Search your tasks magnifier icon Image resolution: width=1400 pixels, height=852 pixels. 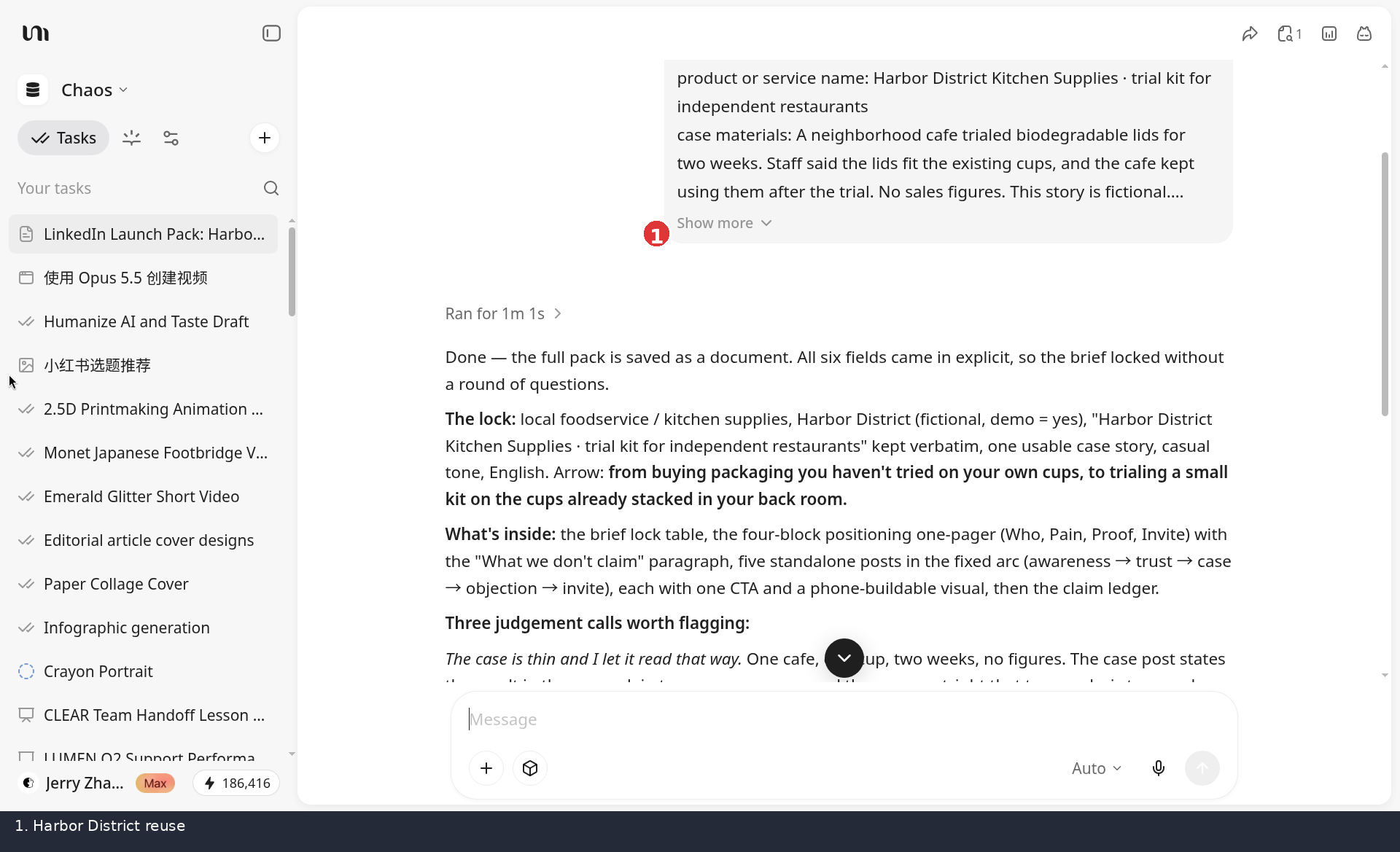pos(271,188)
